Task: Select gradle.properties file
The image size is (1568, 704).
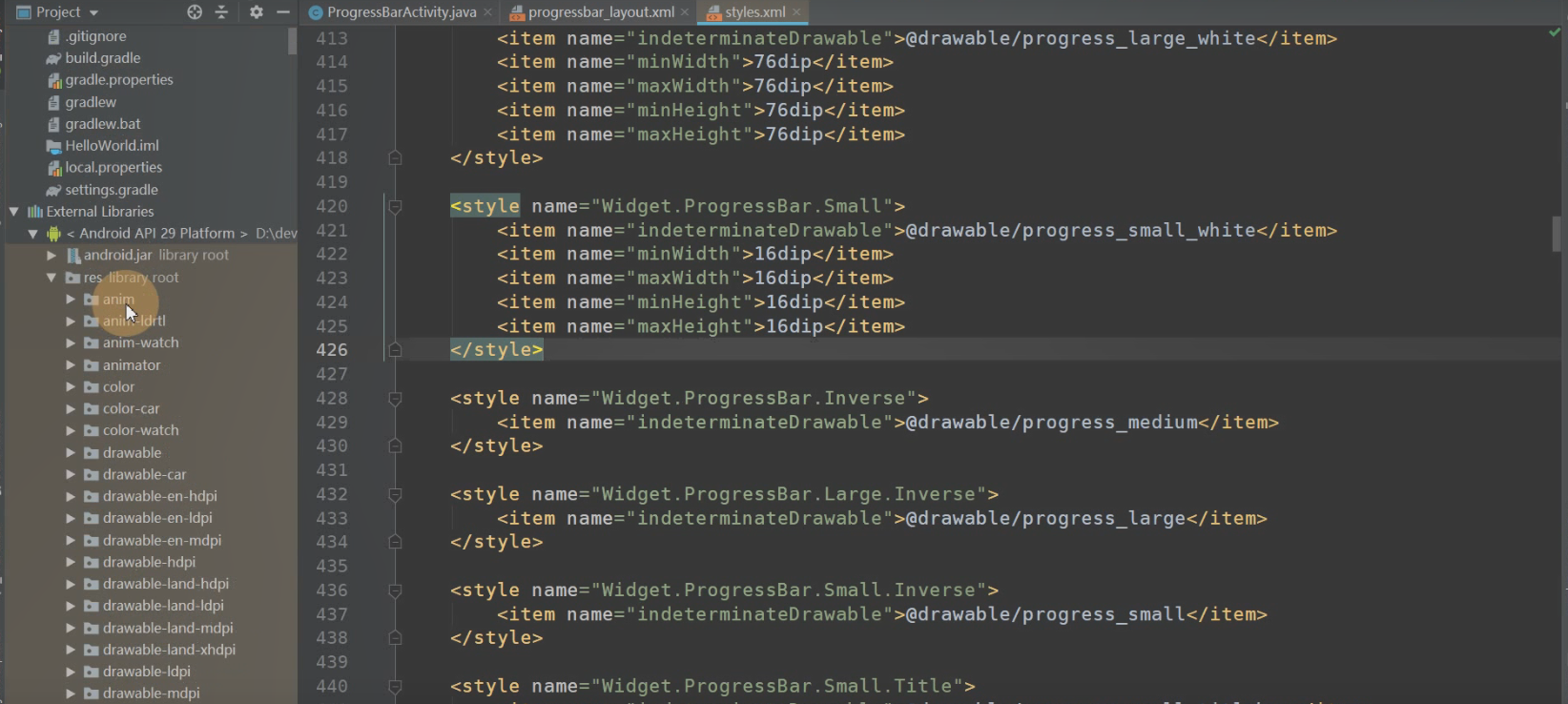Action: pyautogui.click(x=118, y=80)
